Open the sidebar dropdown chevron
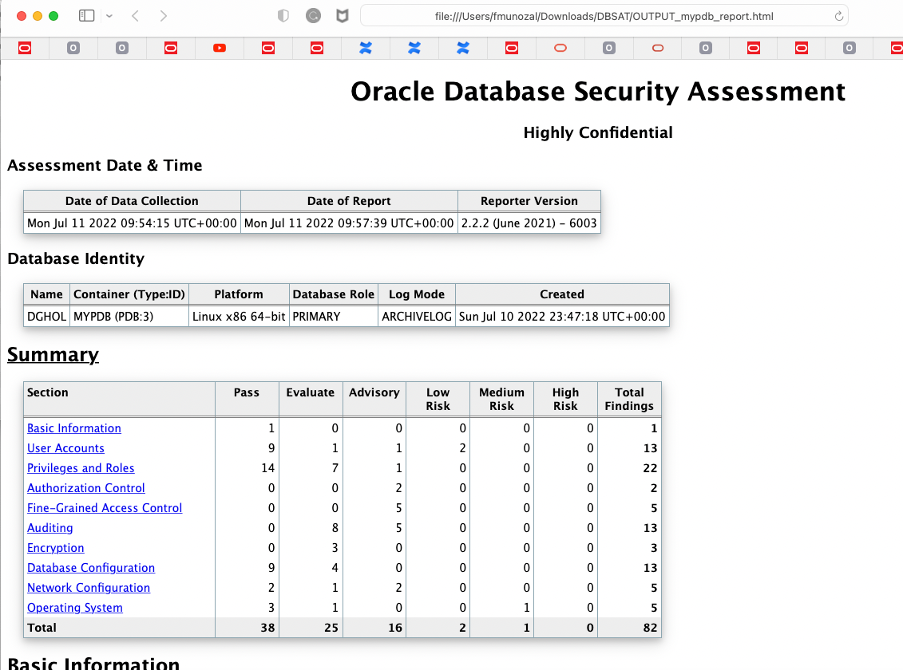Viewport: 904px width, 670px height. click(109, 16)
